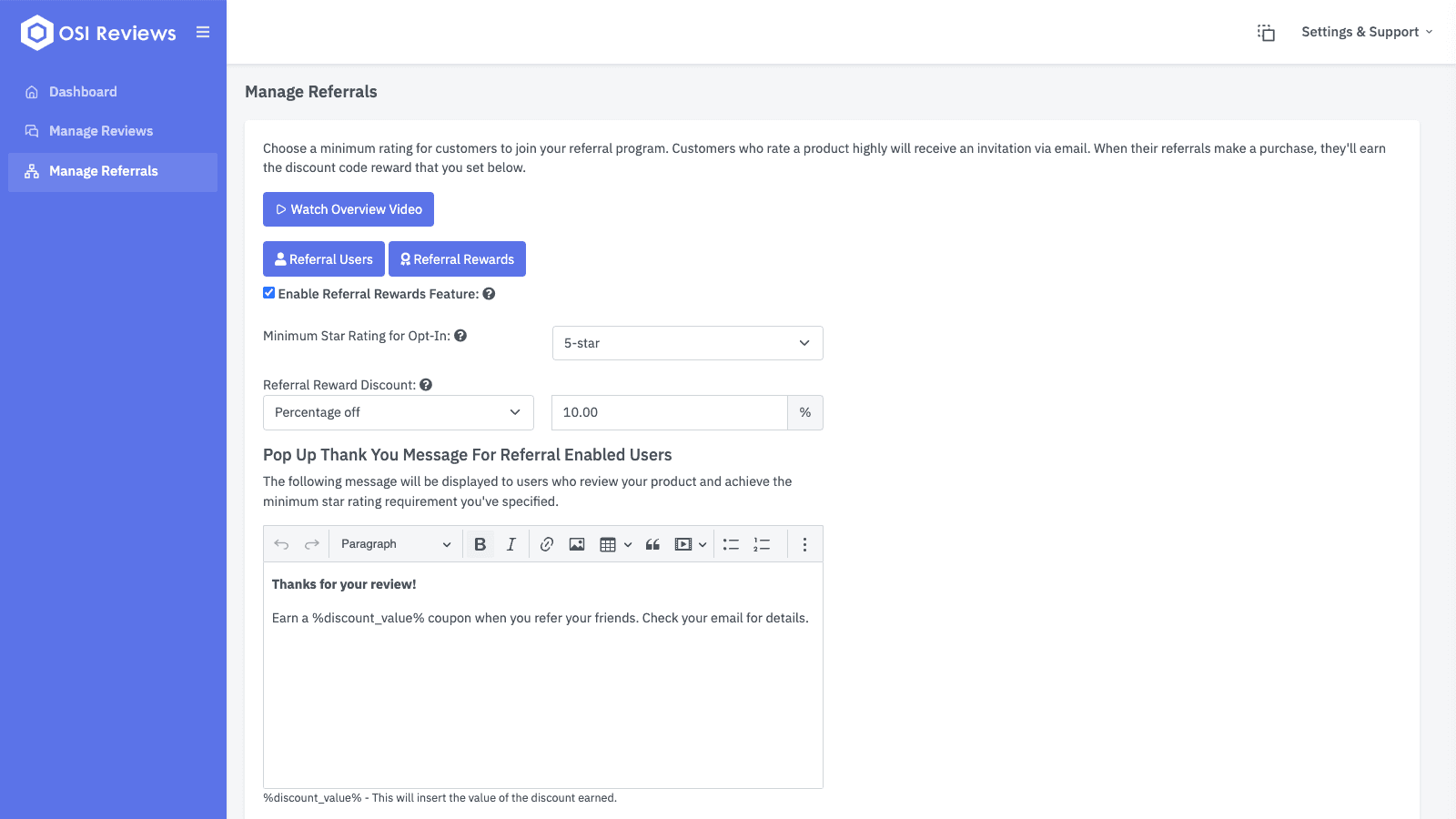The image size is (1456, 819).
Task: Click the insert image icon
Action: coord(577,544)
